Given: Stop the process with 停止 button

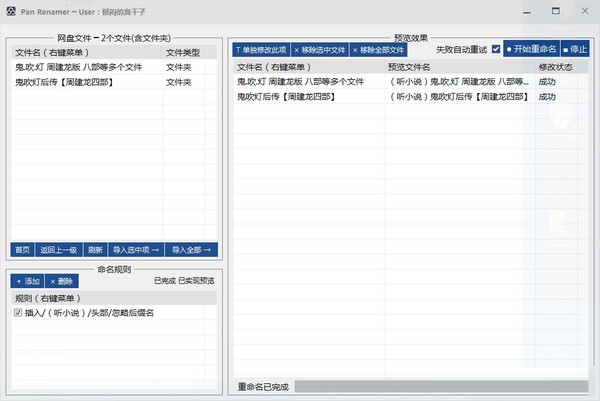Looking at the screenshot, I should point(575,49).
